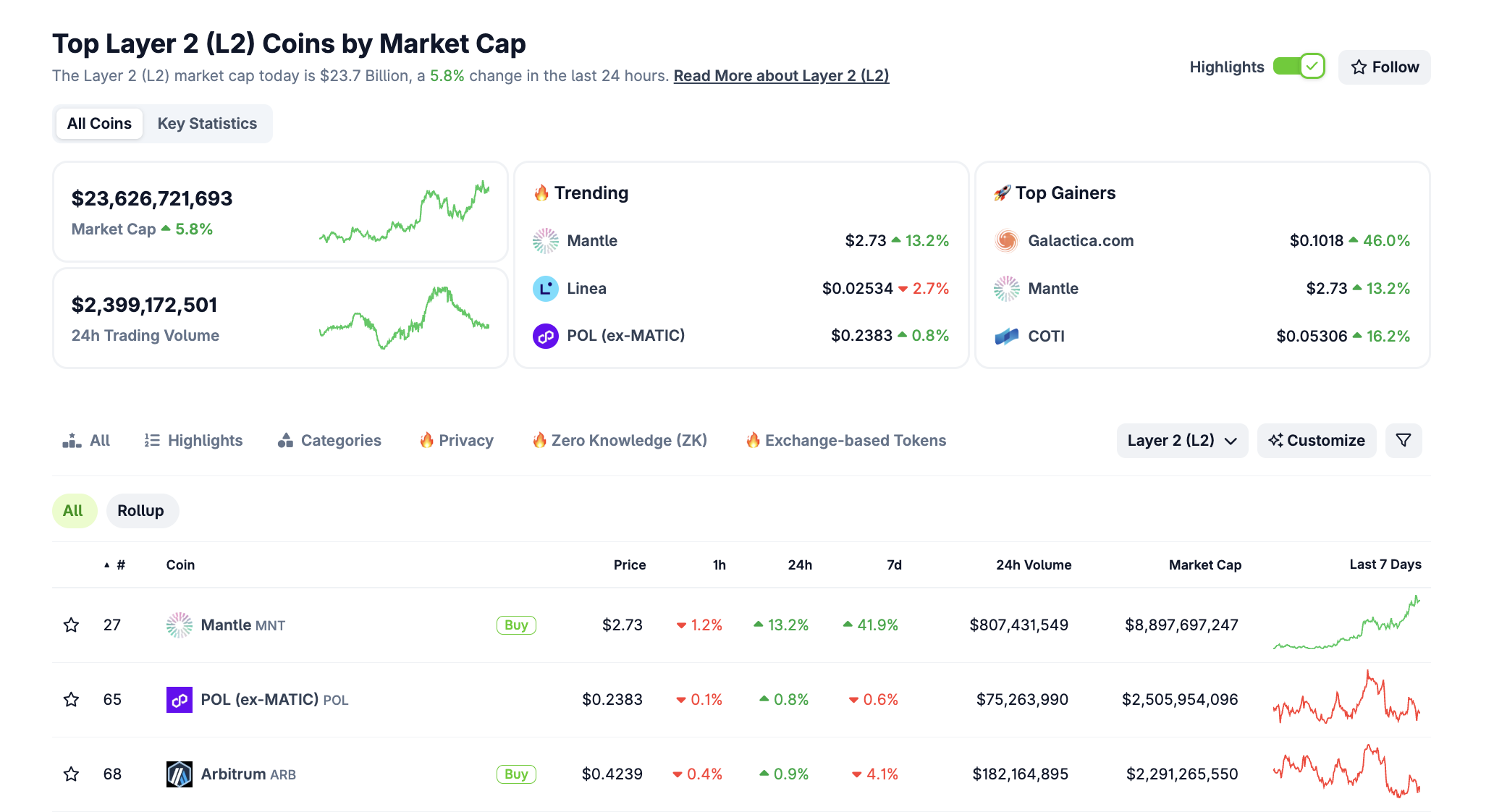This screenshot has height=812, width=1494.
Task: Click the Top Gainers rocket icon
Action: (1003, 193)
